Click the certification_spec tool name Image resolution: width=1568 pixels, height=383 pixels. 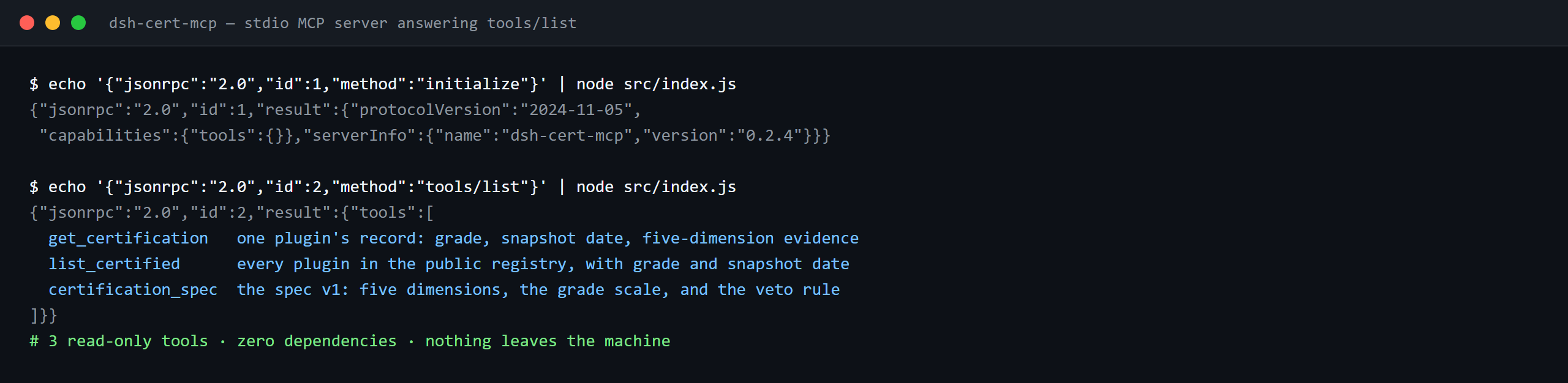133,289
